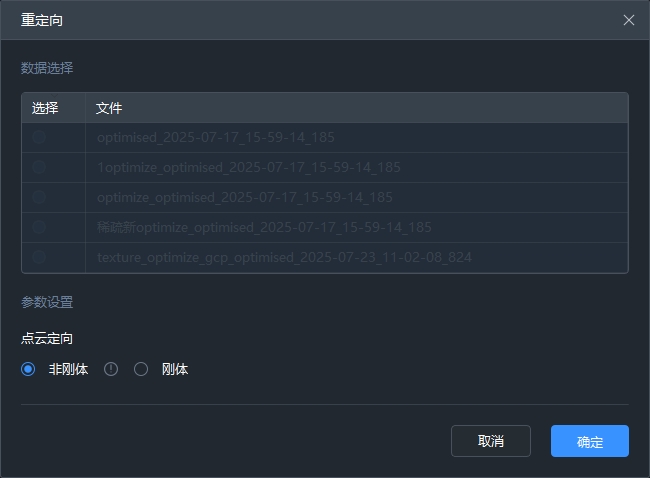Click the 重定向 dialog title
The width and height of the screenshot is (650, 478).
pyautogui.click(x=42, y=20)
